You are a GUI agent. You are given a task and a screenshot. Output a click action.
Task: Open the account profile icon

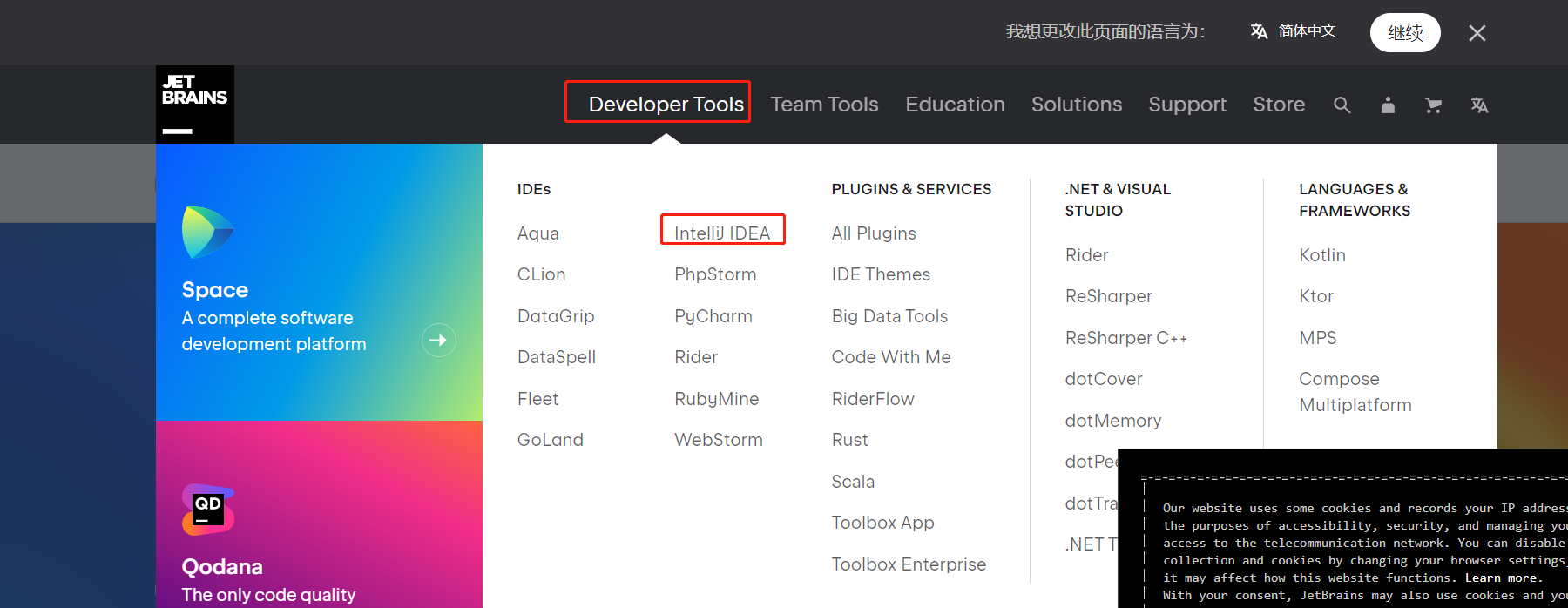(1388, 105)
